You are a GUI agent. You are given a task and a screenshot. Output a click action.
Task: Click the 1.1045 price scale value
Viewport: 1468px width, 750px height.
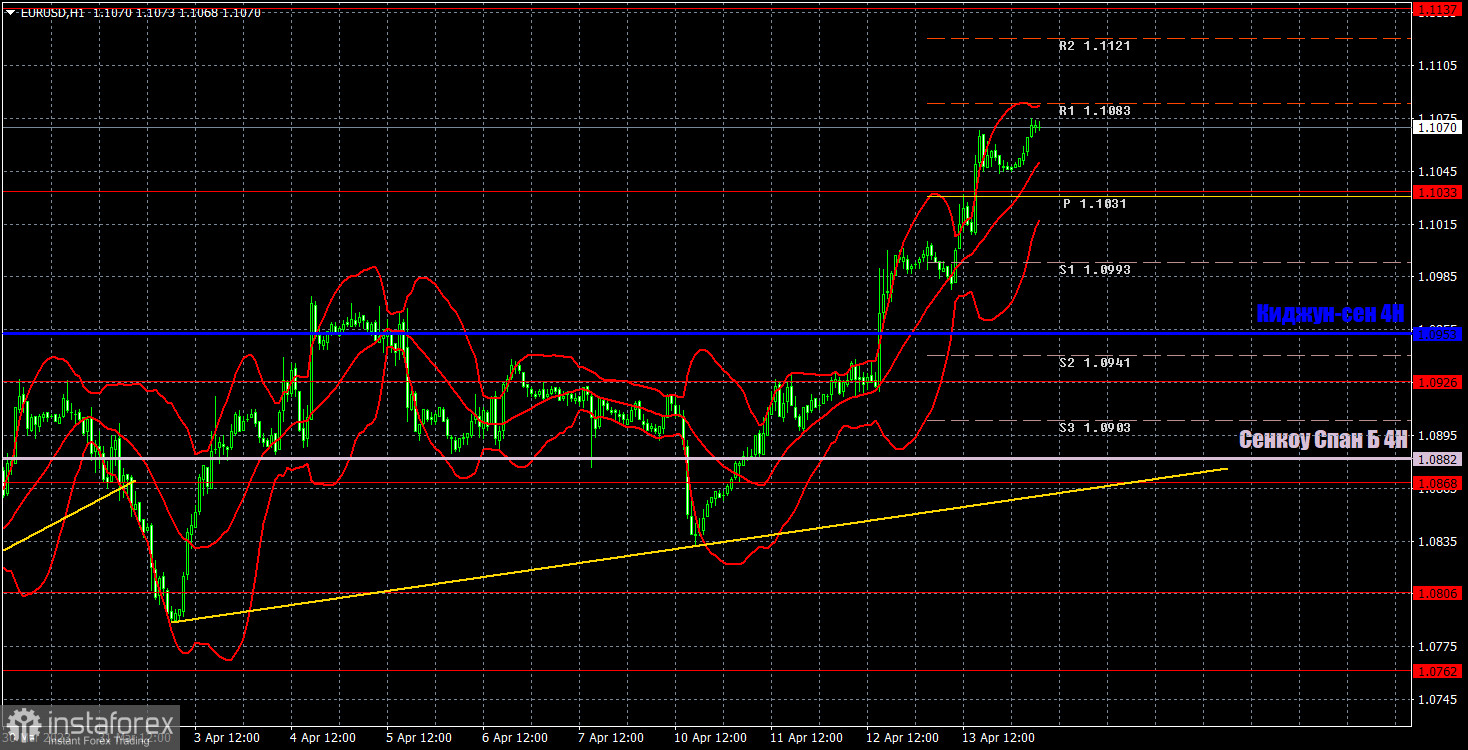(x=1437, y=171)
